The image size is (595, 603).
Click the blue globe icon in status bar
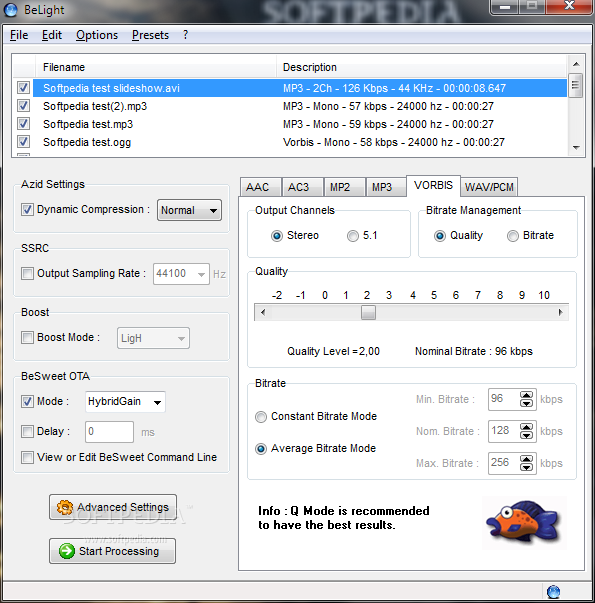[553, 591]
